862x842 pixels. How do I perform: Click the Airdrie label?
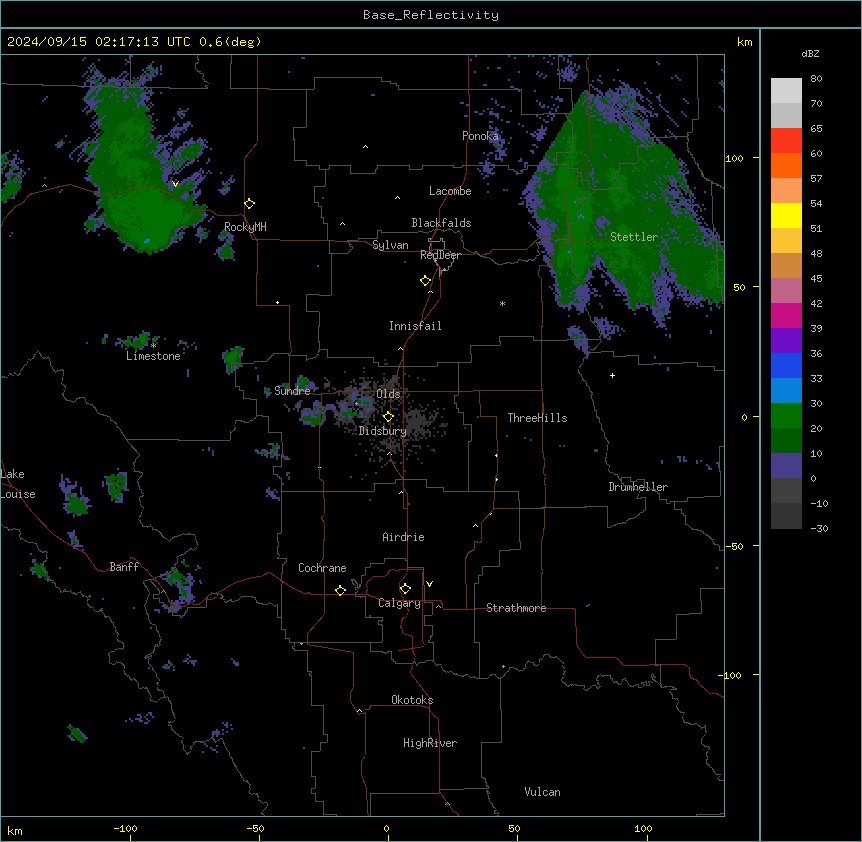point(404,537)
